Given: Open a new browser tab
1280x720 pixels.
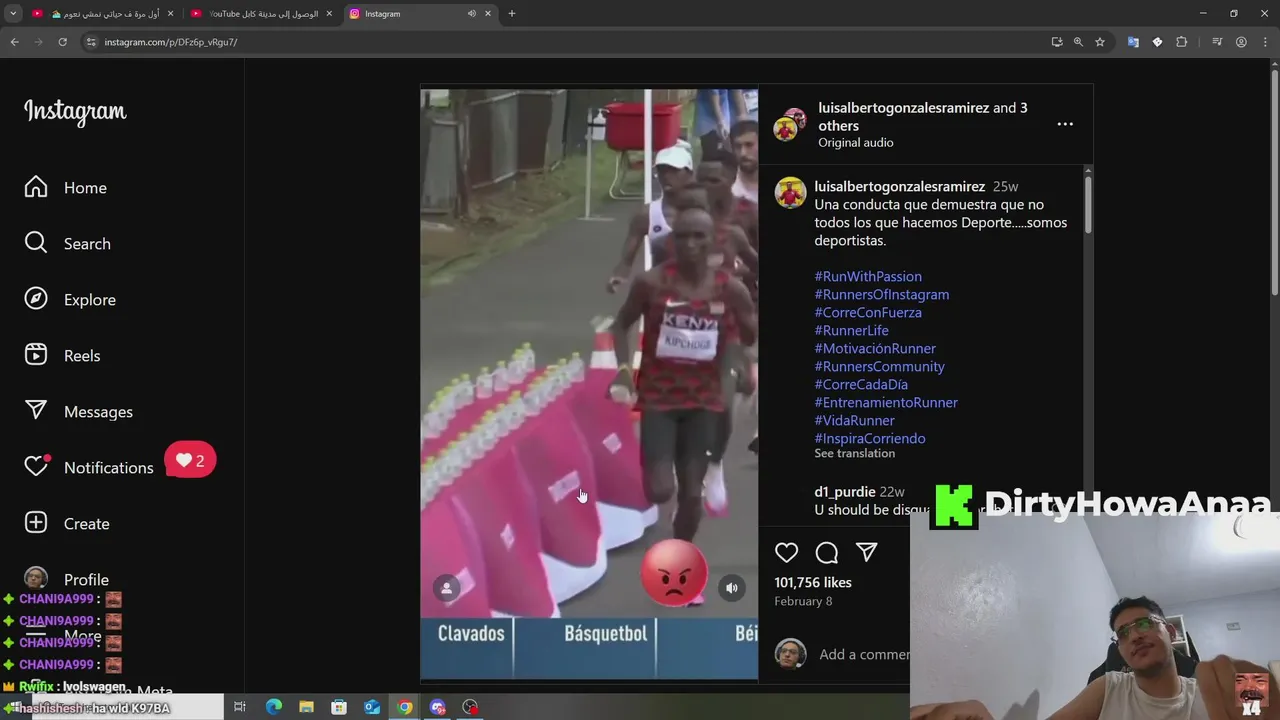Looking at the screenshot, I should click(x=512, y=14).
